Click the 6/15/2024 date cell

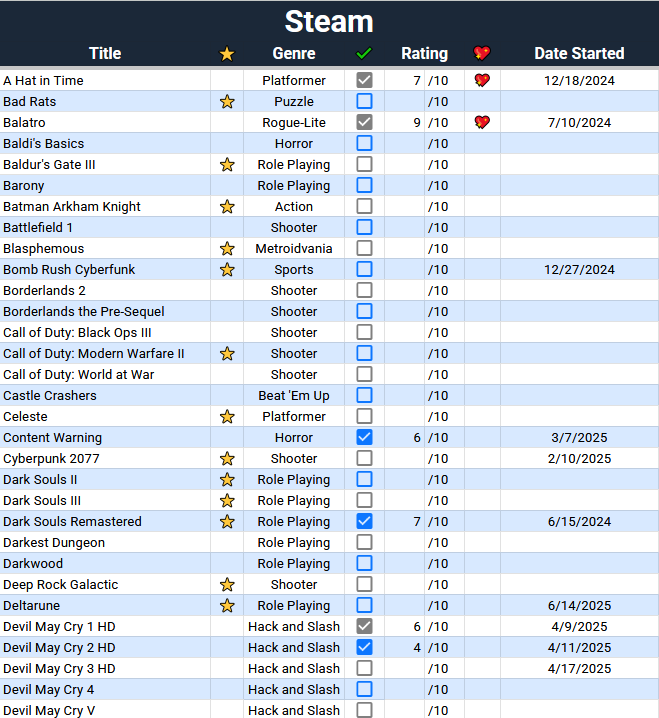(579, 522)
